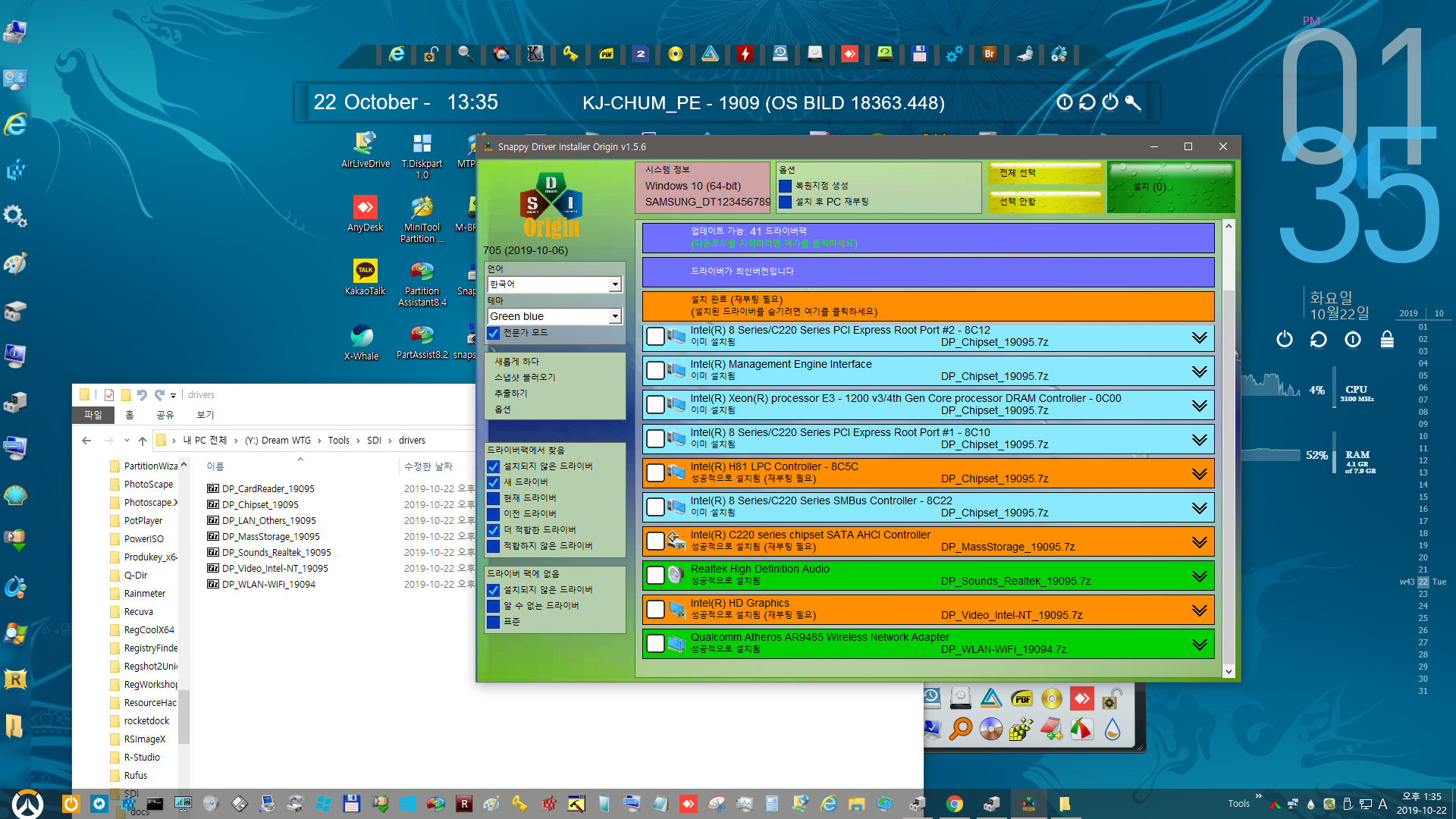Click the red AnyDesk icon in top dock
Screen dimensions: 1456x819
(849, 54)
